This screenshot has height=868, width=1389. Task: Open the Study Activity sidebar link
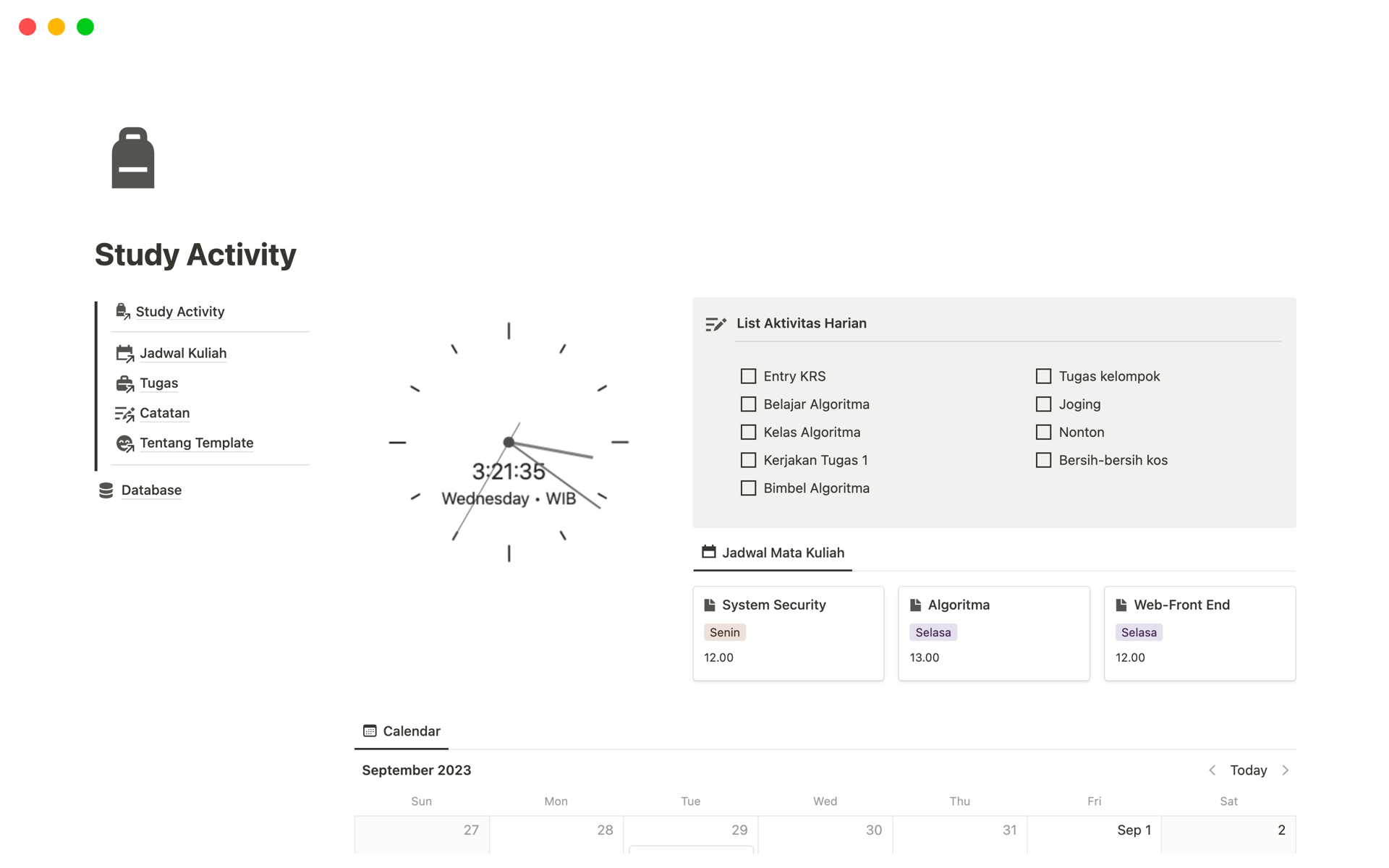(x=179, y=312)
